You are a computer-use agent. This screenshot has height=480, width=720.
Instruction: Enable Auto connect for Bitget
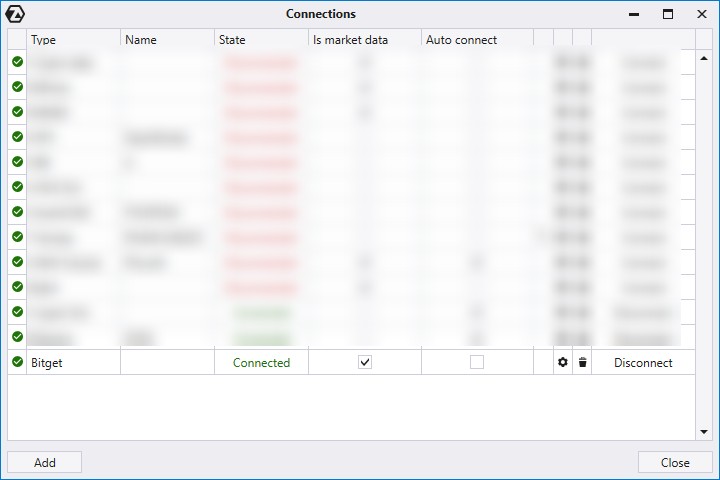coord(477,362)
